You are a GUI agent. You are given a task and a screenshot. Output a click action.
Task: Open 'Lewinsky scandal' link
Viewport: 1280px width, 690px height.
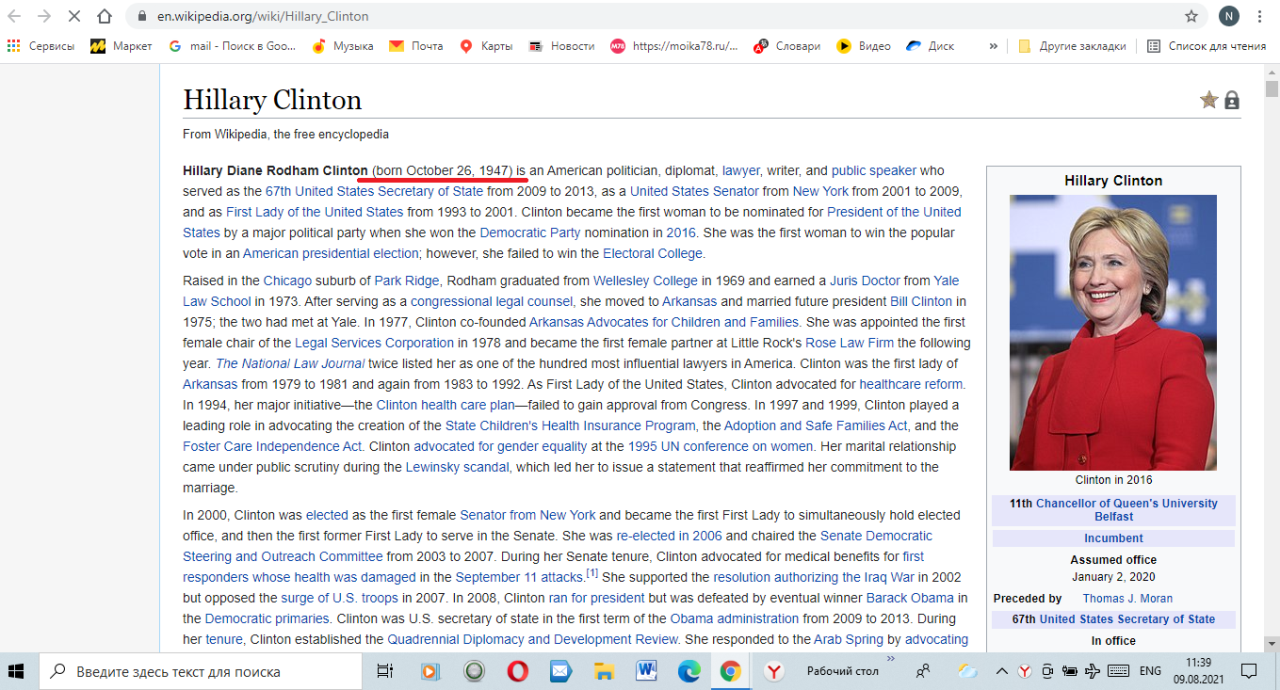click(x=458, y=467)
